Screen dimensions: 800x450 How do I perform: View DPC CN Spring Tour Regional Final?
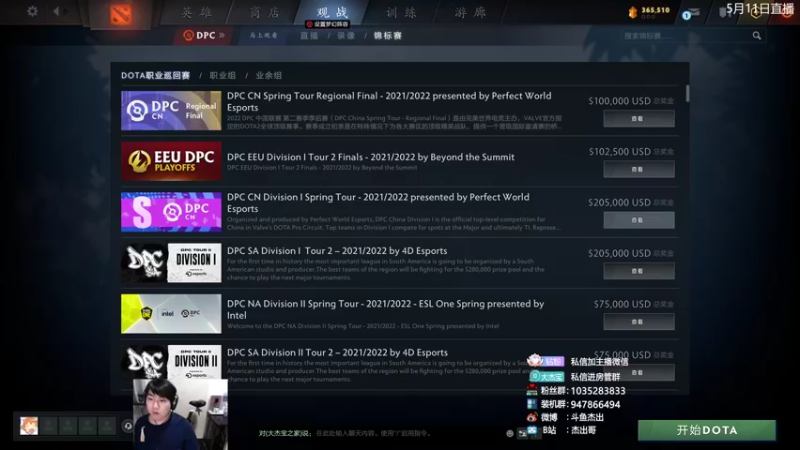[x=639, y=118]
